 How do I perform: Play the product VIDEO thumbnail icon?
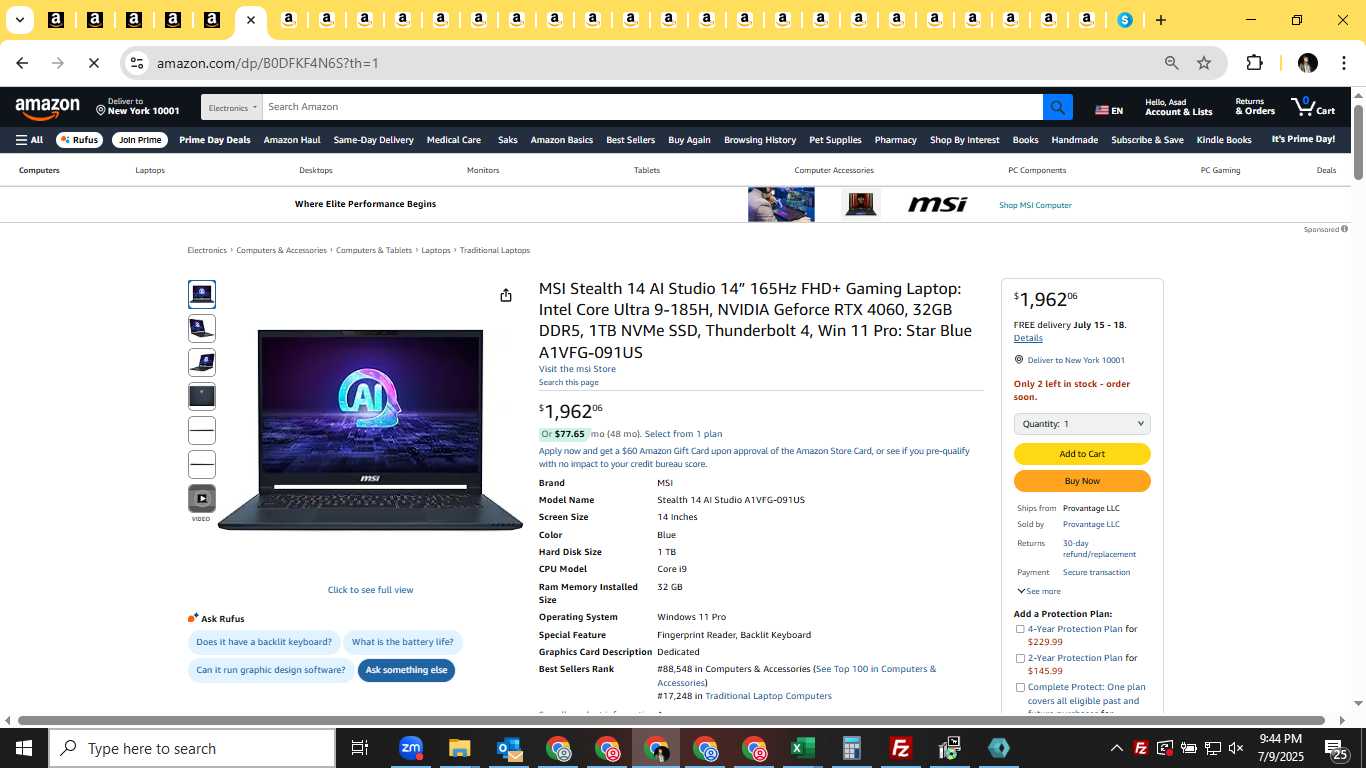point(201,498)
